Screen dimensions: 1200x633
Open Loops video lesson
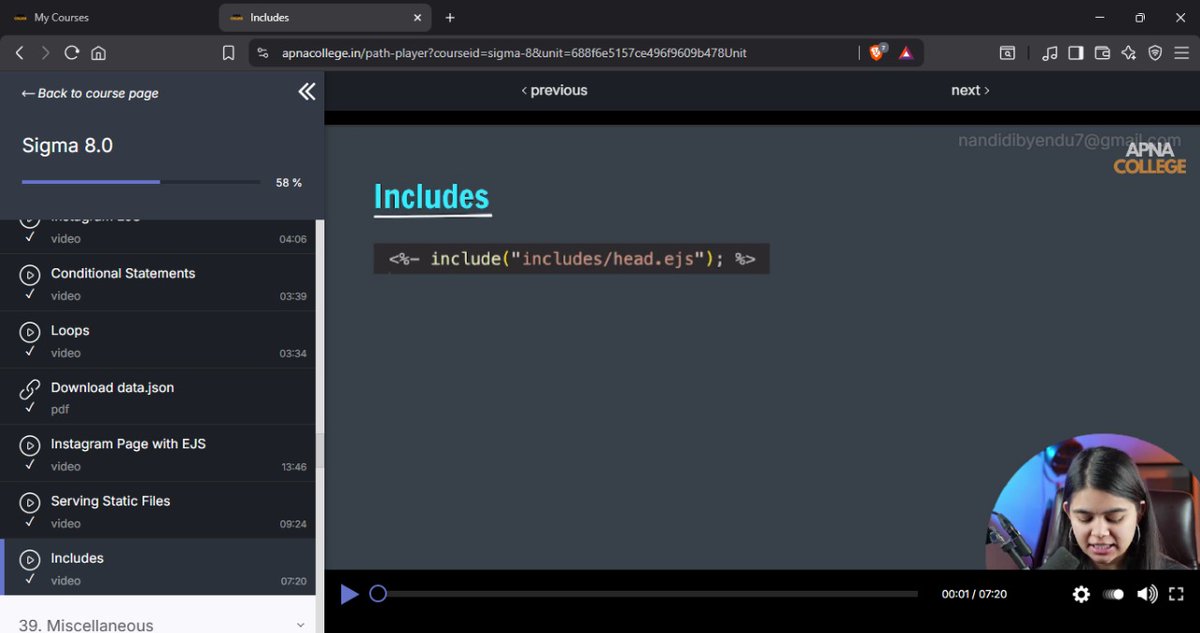tap(160, 340)
